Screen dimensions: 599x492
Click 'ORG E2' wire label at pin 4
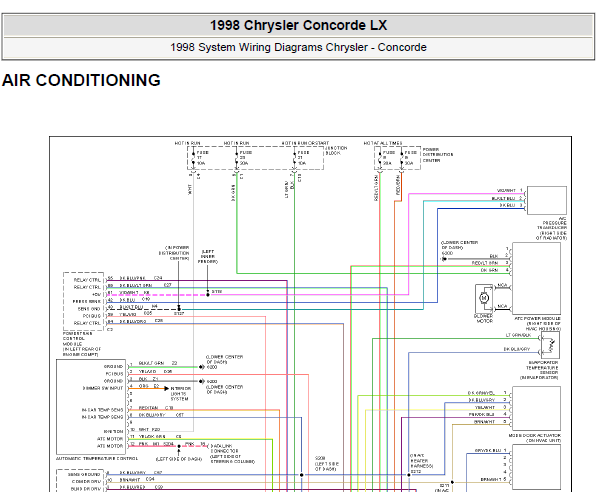149,386
